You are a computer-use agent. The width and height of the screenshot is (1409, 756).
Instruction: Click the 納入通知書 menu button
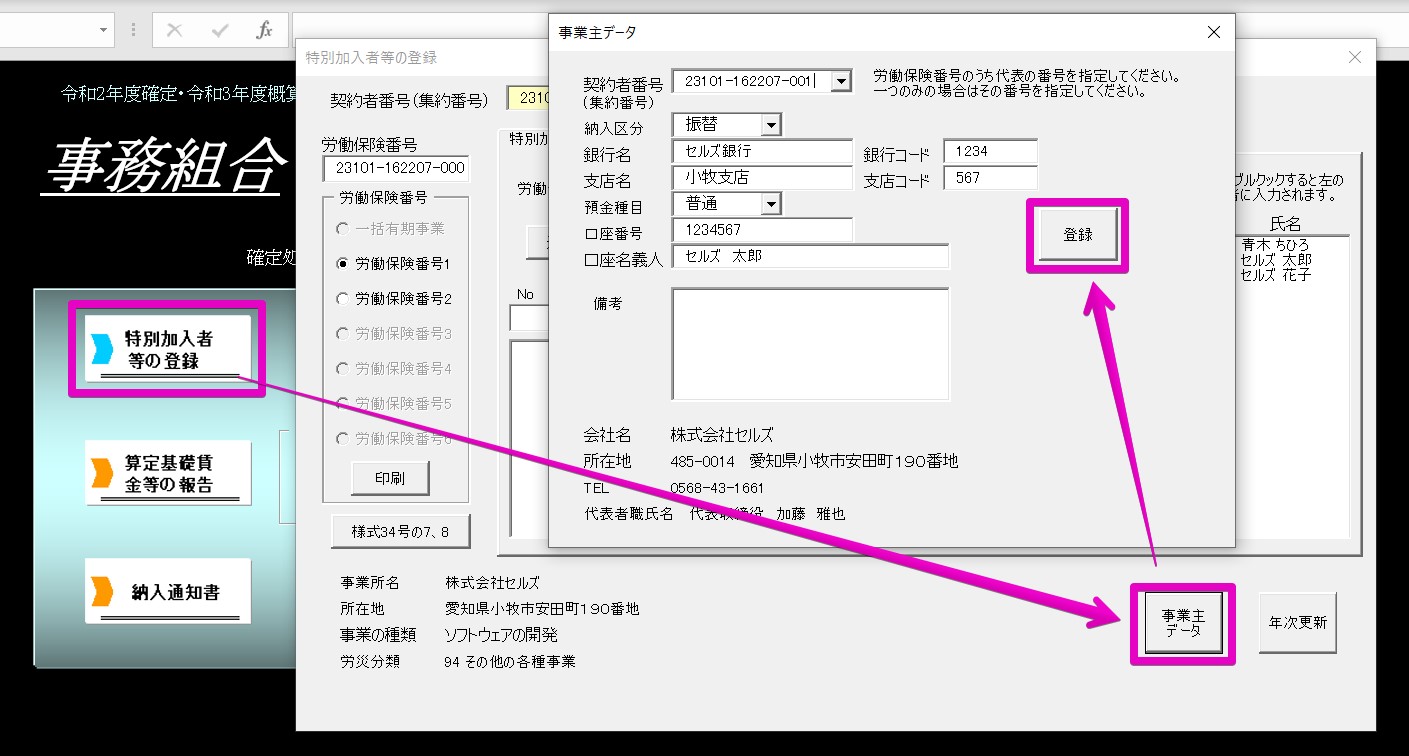(x=167, y=591)
